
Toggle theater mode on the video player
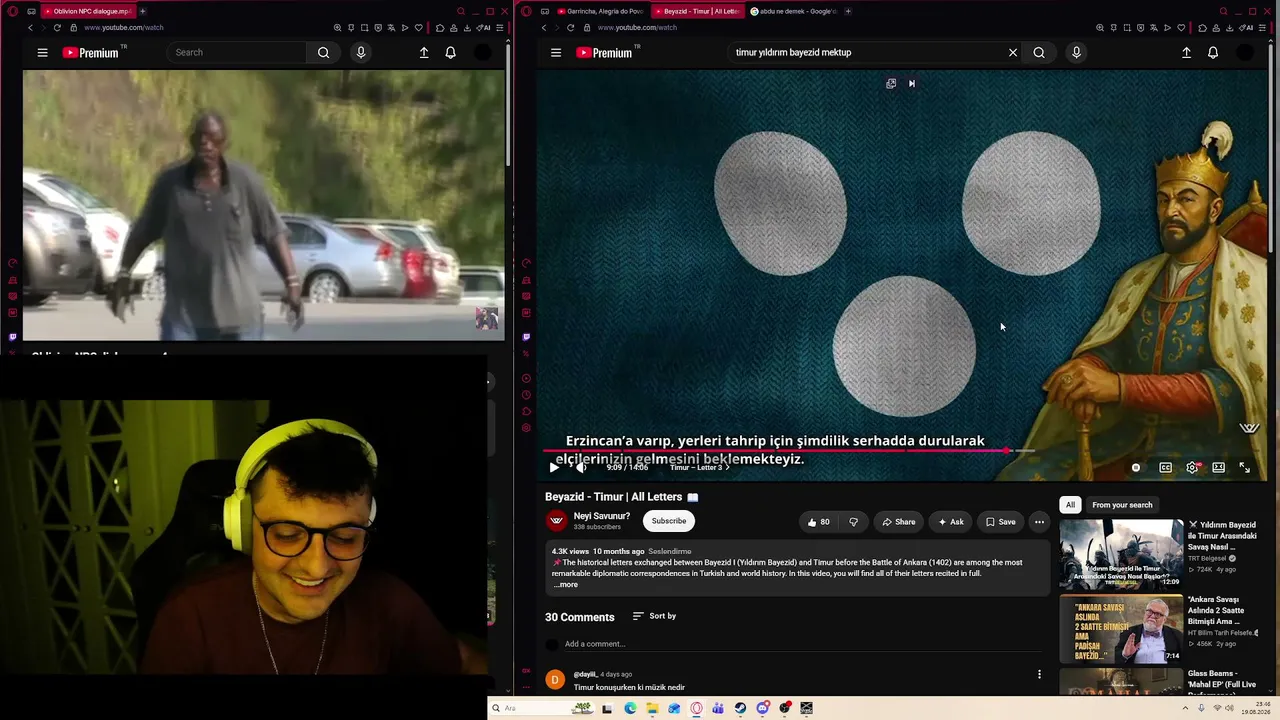click(x=1218, y=467)
